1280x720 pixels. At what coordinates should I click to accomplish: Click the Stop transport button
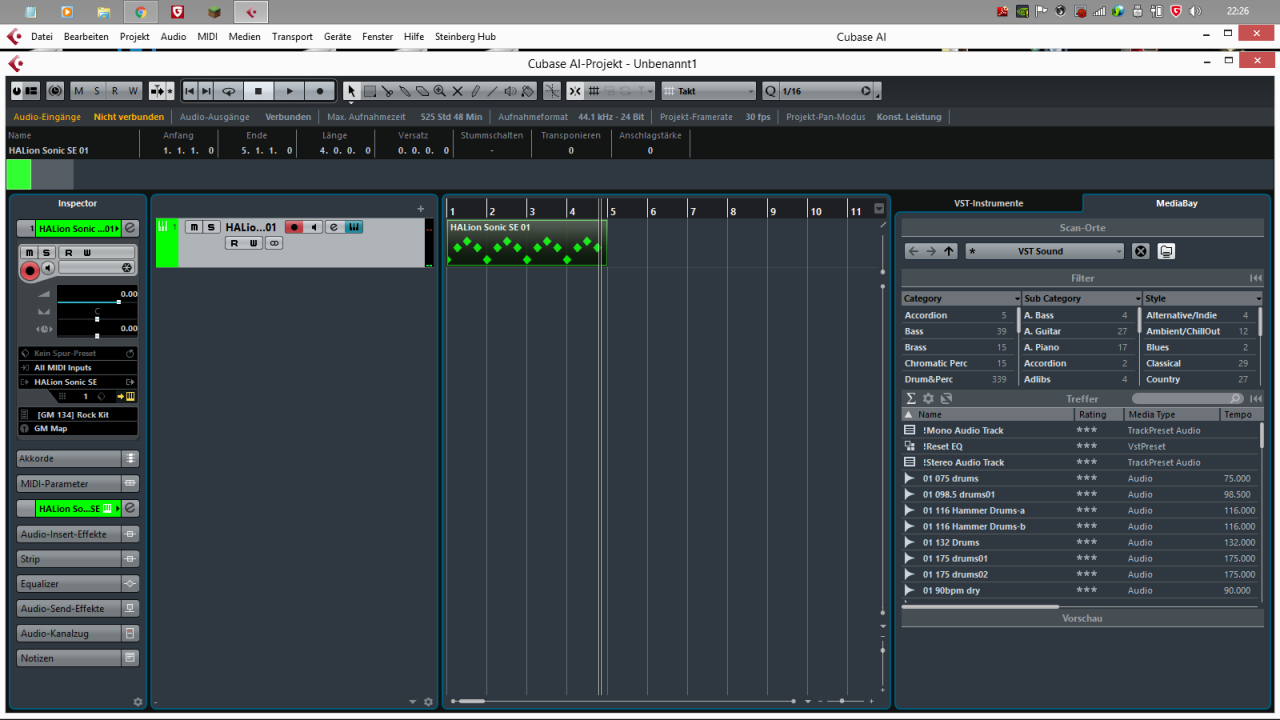pyautogui.click(x=258, y=91)
